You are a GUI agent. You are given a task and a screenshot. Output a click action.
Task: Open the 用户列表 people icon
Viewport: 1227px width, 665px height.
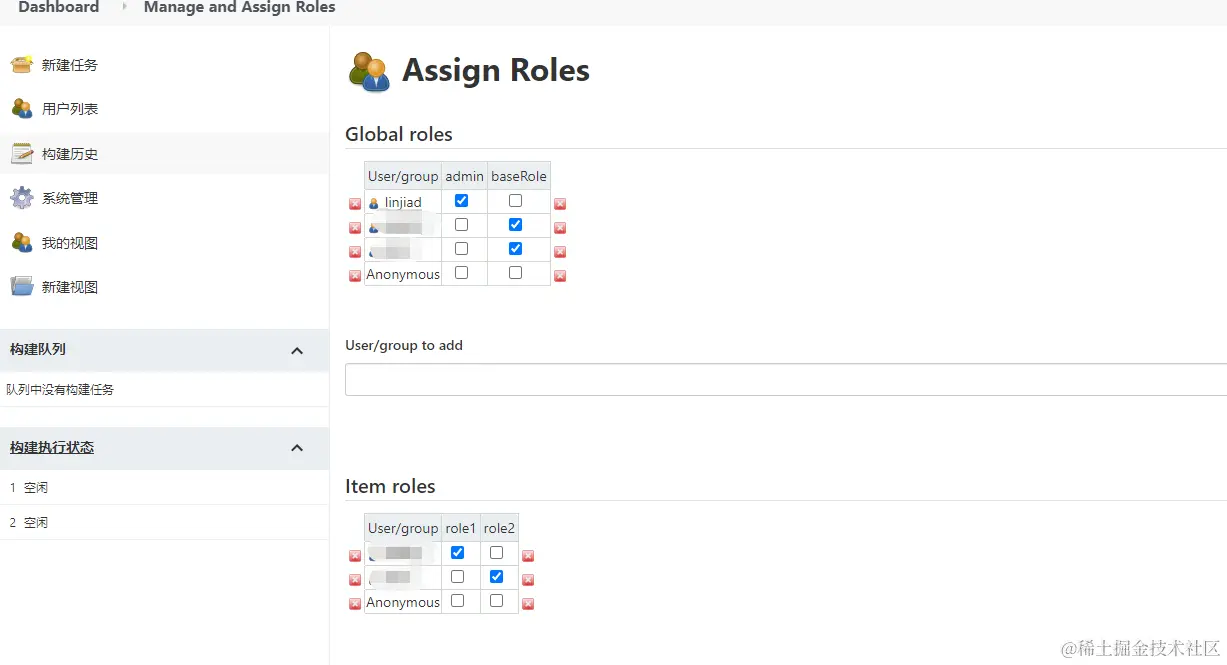click(x=22, y=109)
